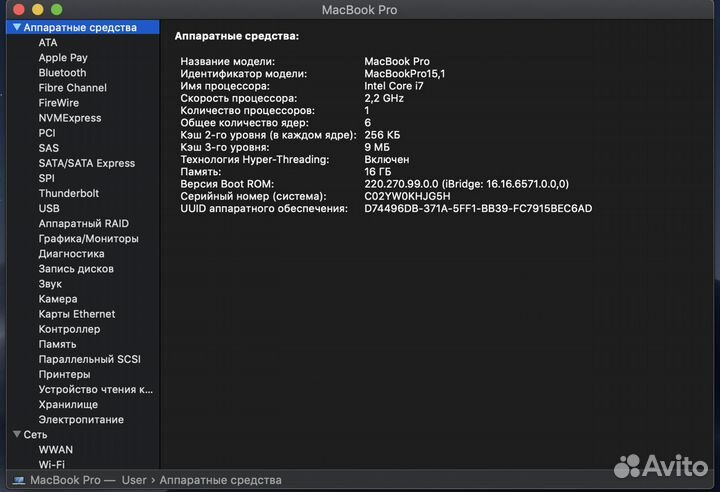Viewport: 720px width, 492px height.
Task: Click MacBook Pro in the path bar
Action: [x=65, y=480]
